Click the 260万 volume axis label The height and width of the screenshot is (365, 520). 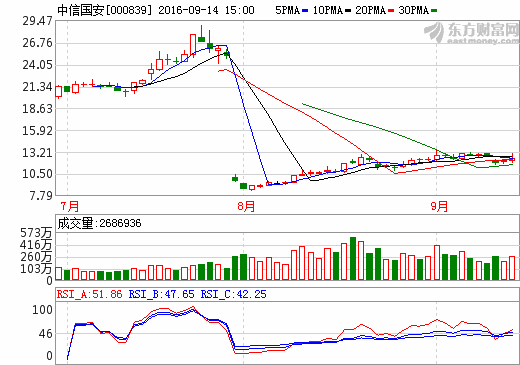36,257
